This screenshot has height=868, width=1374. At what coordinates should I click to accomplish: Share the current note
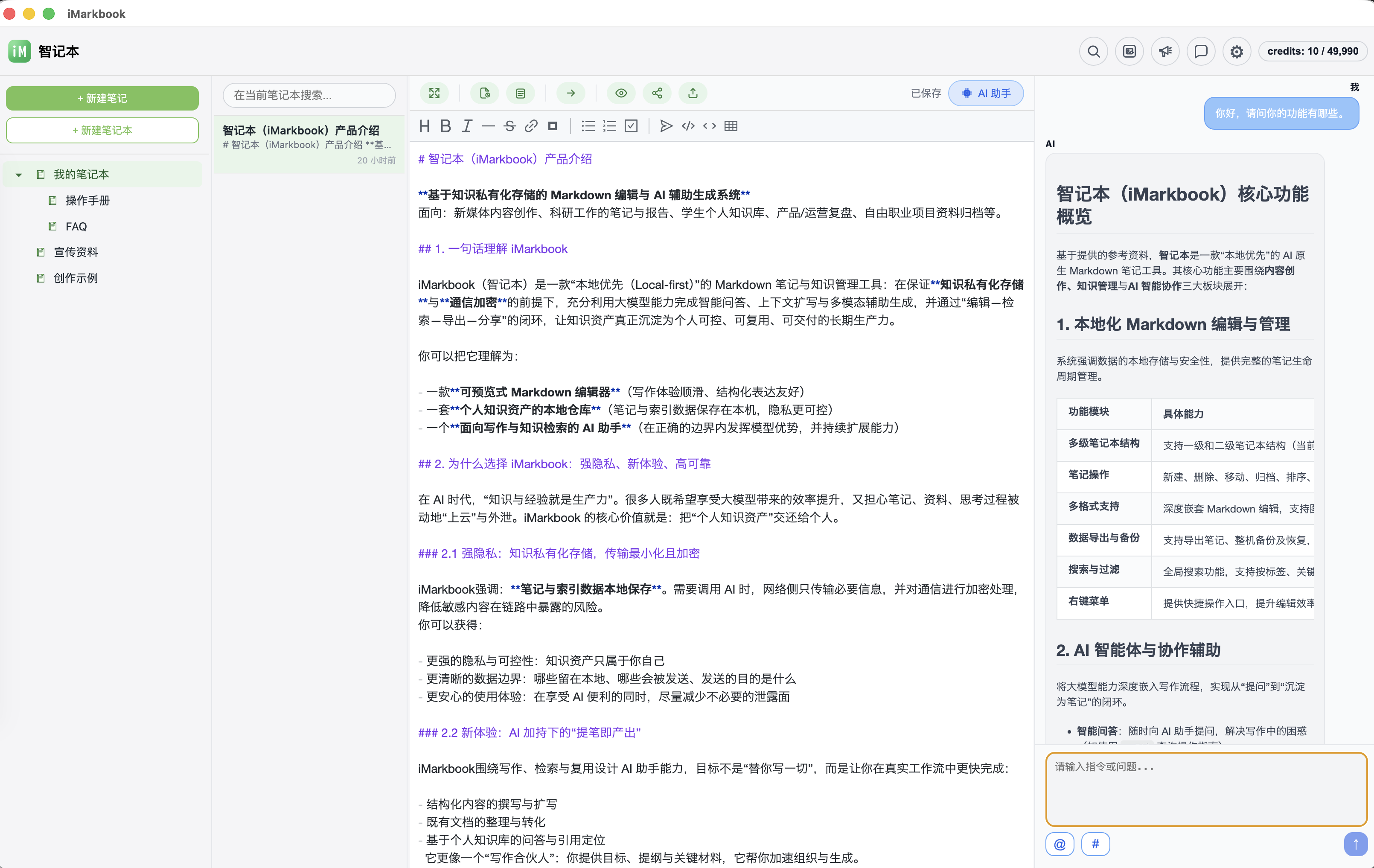click(x=657, y=93)
